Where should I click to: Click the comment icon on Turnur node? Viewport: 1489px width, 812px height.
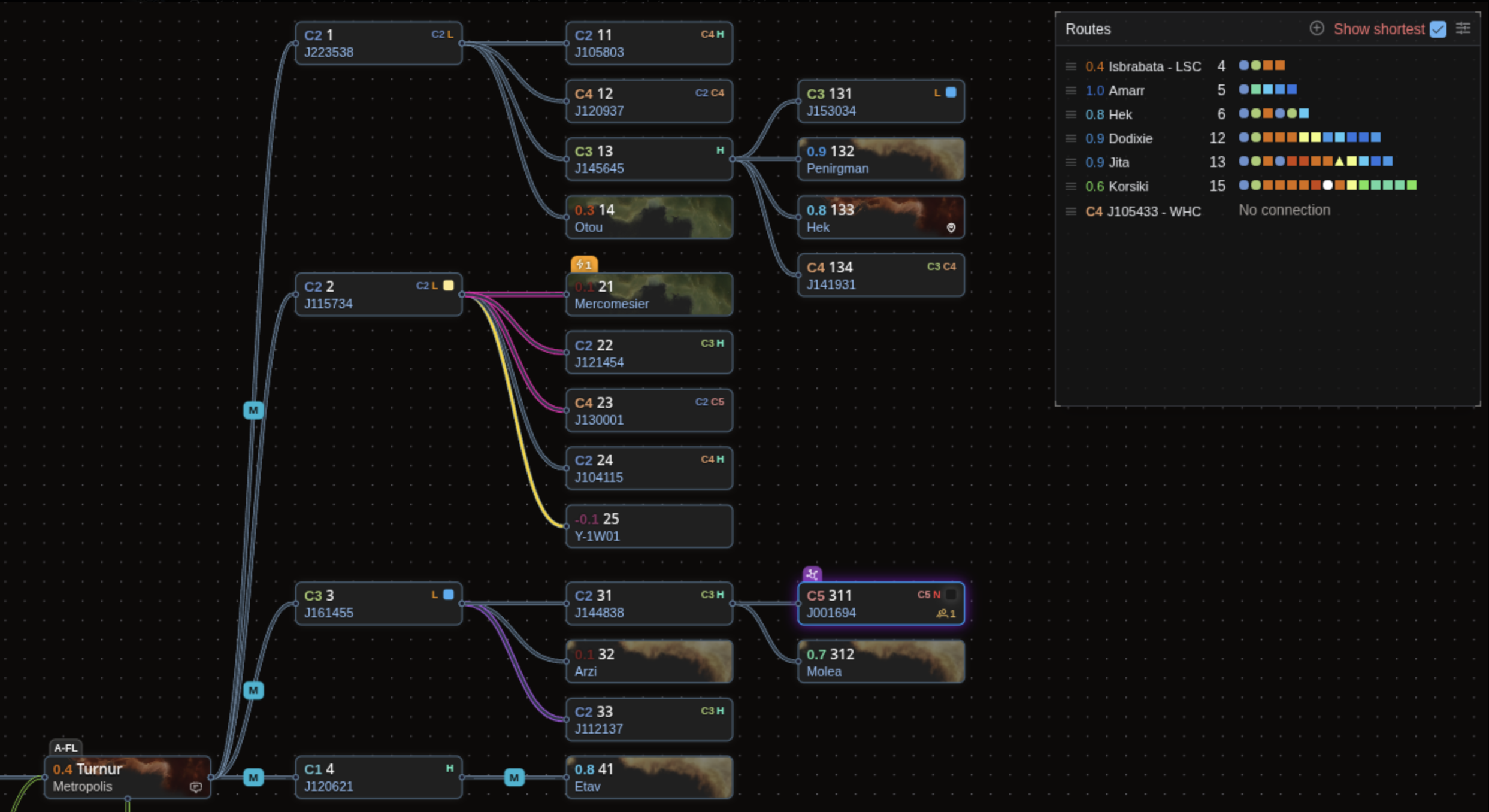[196, 787]
